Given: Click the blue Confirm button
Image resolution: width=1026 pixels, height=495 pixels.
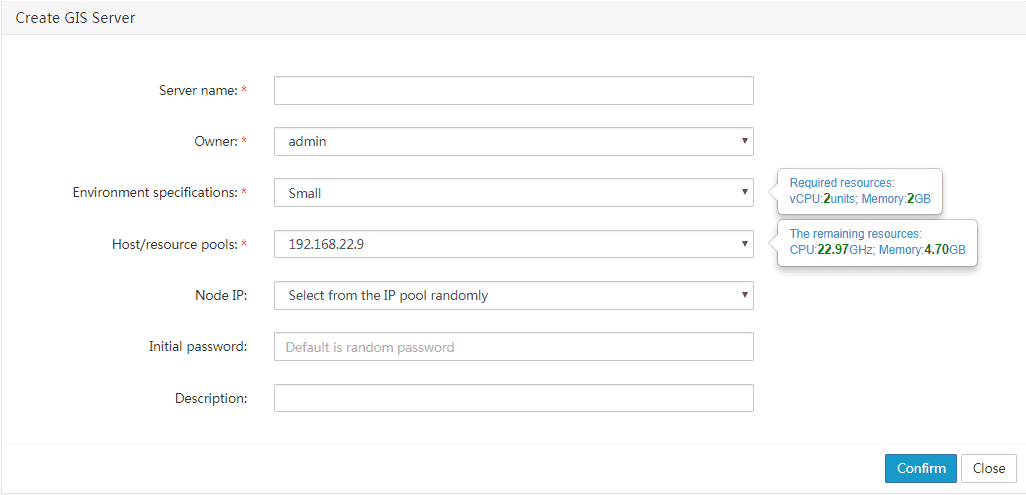Looking at the screenshot, I should (921, 468).
